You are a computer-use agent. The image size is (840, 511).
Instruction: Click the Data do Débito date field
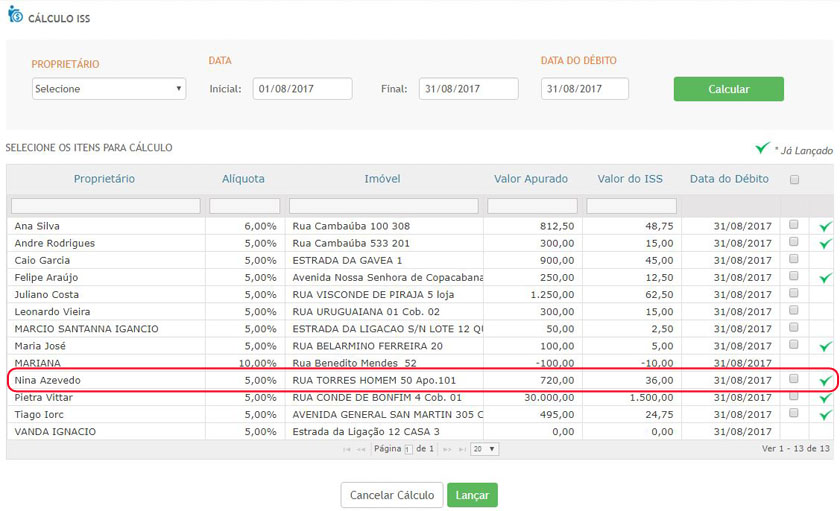[x=584, y=89]
